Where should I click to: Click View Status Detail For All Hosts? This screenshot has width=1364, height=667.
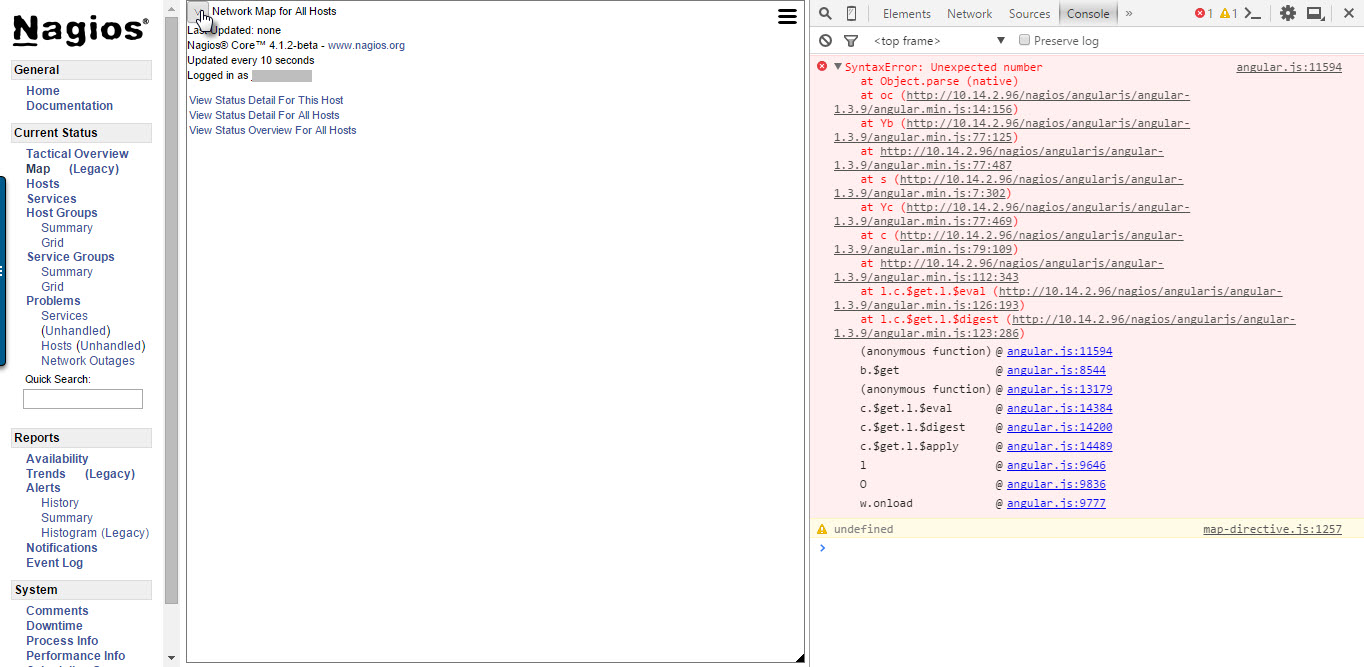[264, 115]
